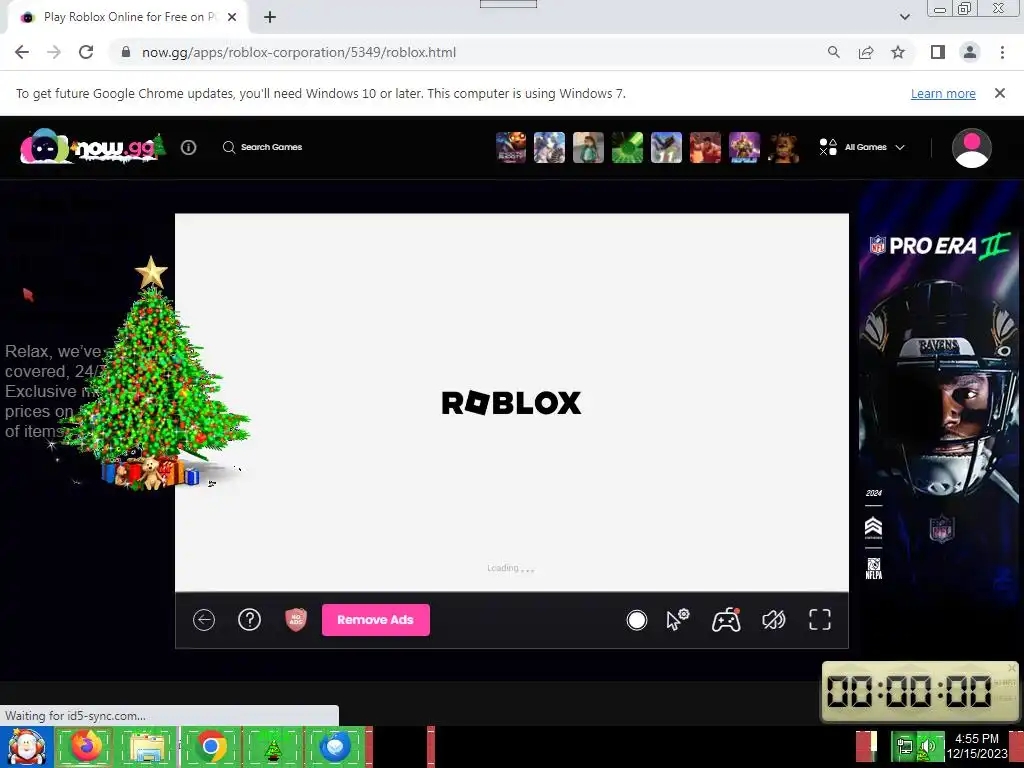Select the Play Roblox Online tab
The image size is (1024, 768).
click(x=127, y=17)
